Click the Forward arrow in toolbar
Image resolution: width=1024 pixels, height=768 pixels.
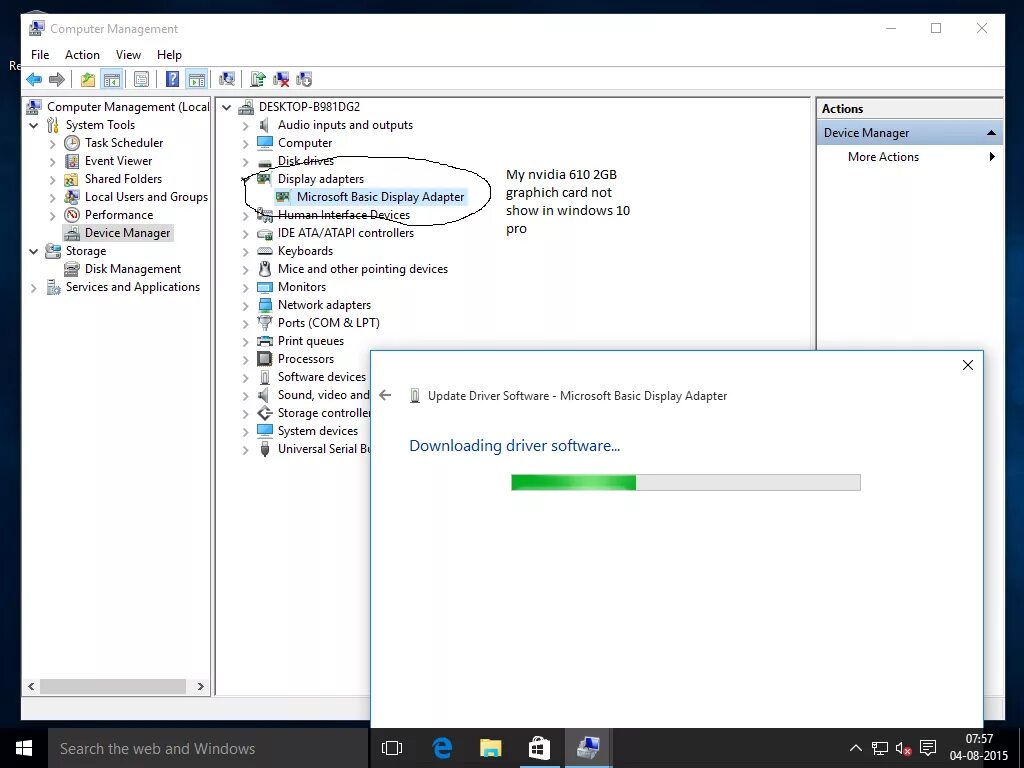[57, 80]
